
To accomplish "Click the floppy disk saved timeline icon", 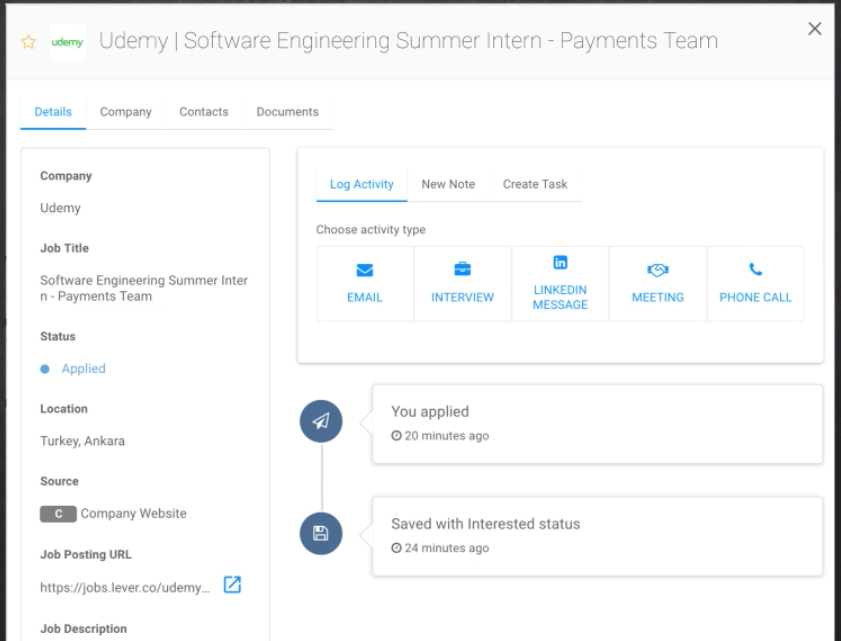I will [321, 533].
